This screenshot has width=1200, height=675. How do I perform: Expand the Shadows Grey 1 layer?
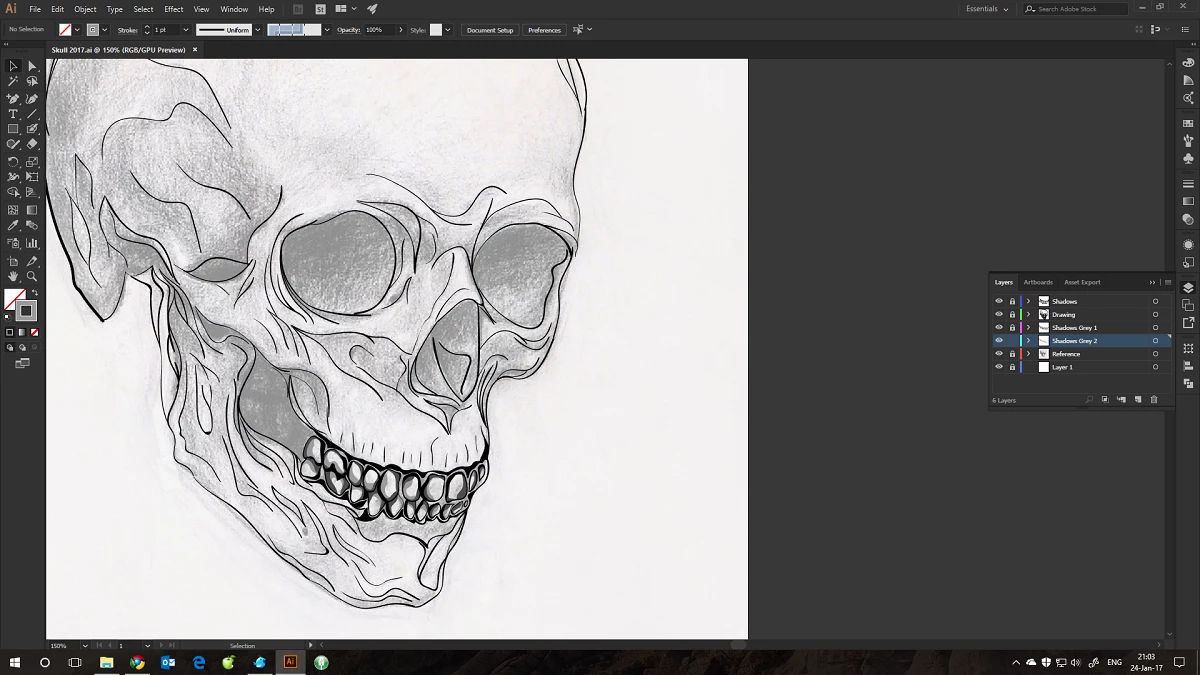click(x=1028, y=328)
